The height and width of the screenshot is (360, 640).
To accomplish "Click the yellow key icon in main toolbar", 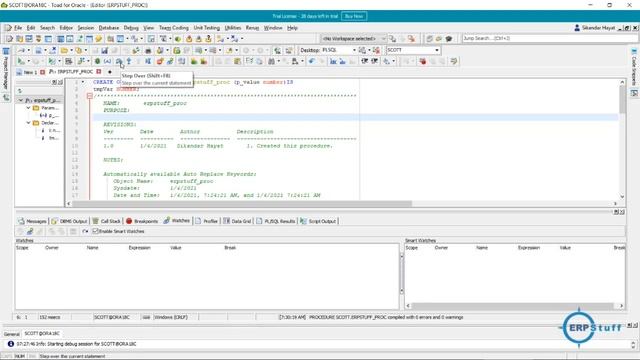I will pos(98,39).
